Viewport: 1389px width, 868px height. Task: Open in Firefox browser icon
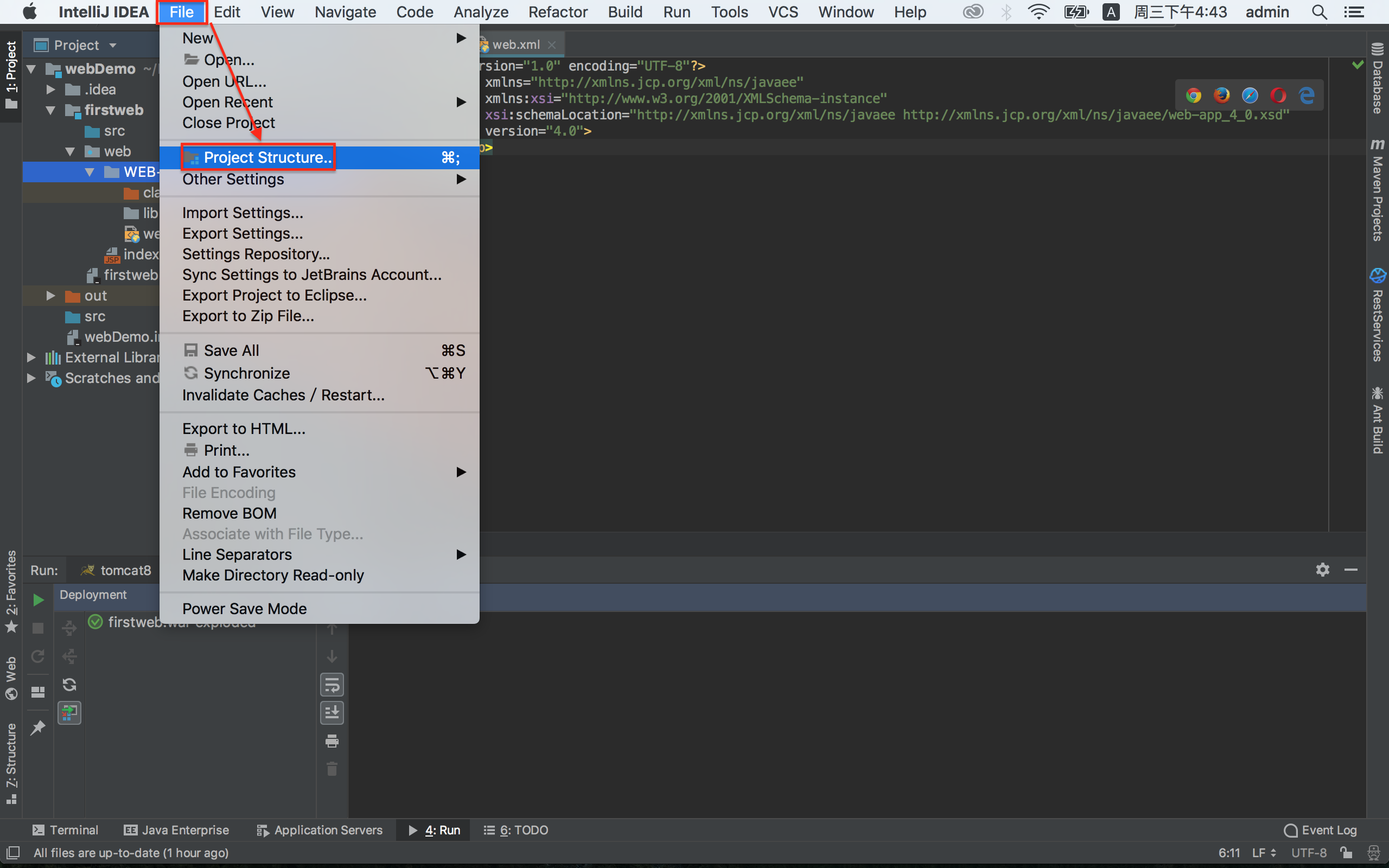pos(1222,95)
